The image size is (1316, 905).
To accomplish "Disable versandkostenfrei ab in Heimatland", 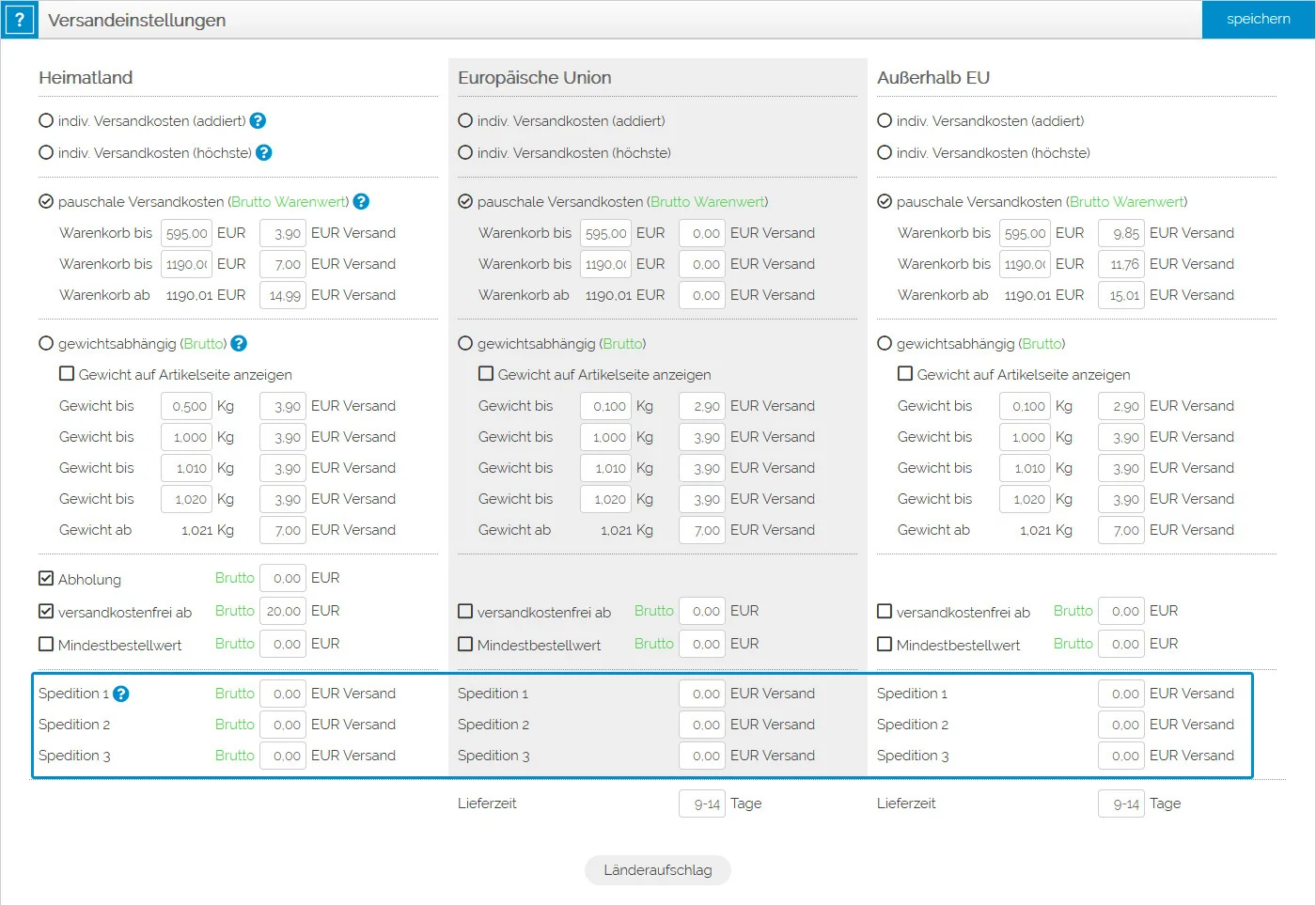I will click(x=46, y=612).
